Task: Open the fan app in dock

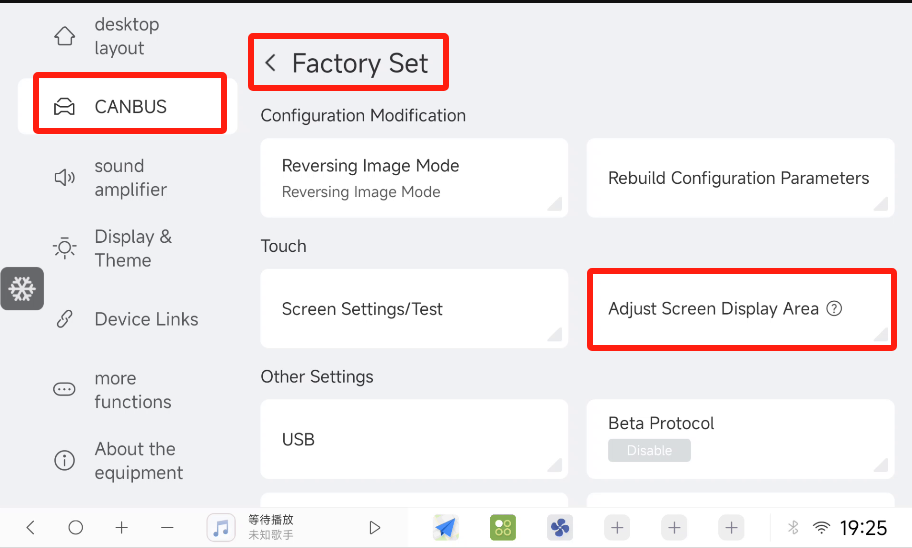Action: click(x=560, y=528)
